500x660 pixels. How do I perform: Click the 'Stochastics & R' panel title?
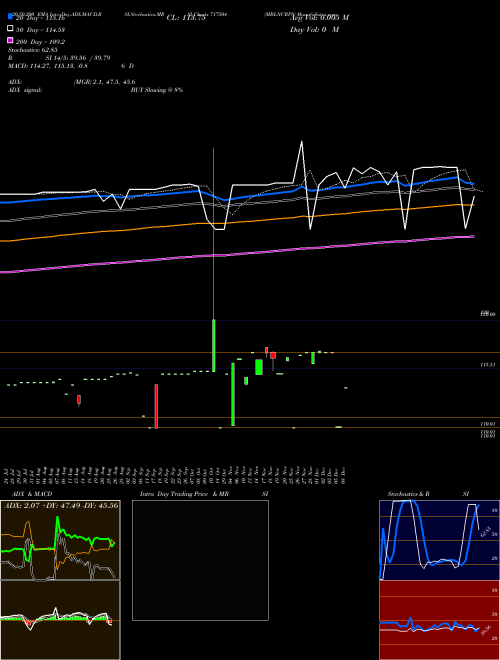(408, 494)
